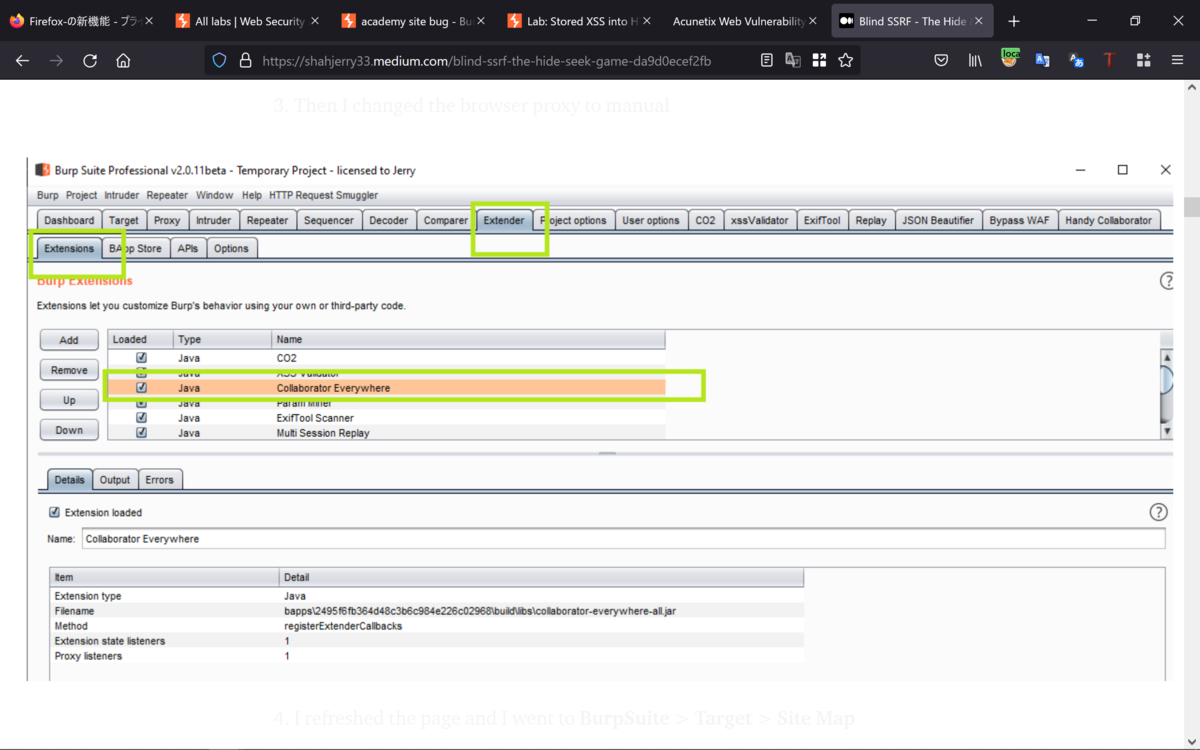Open Burp's Help menu

click(x=251, y=195)
